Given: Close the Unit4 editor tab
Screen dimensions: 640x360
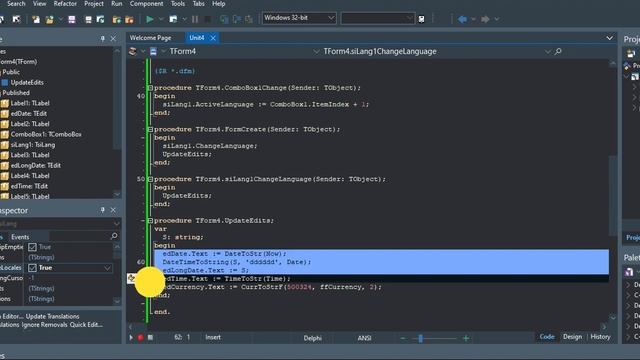Looking at the screenshot, I should click(213, 38).
